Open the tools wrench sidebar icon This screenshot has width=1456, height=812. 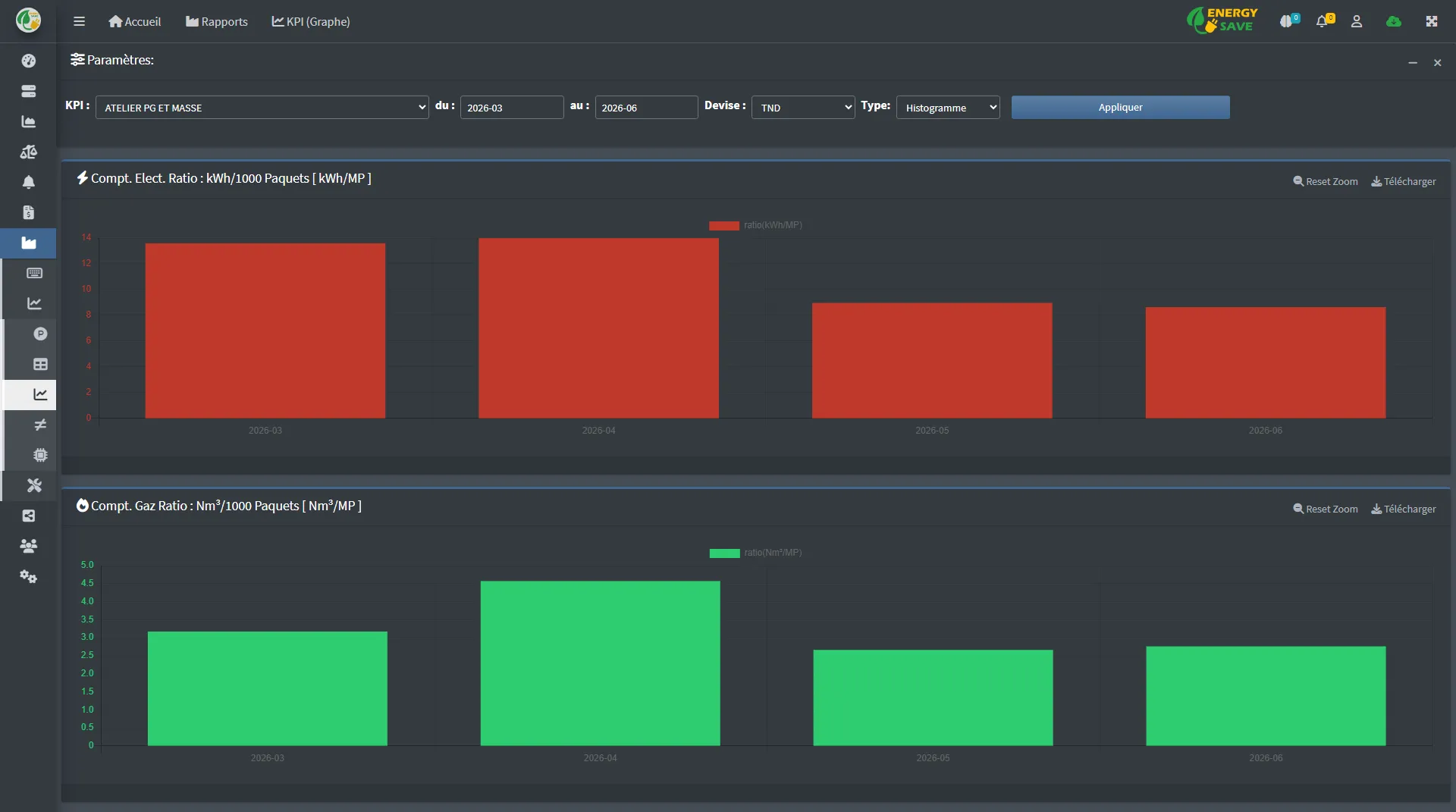[34, 485]
